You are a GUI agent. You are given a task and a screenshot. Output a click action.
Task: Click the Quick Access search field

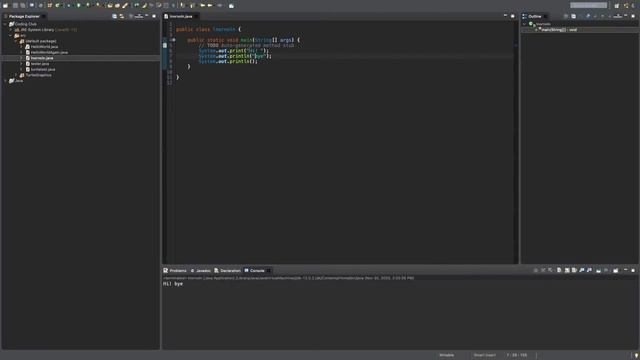point(589,5)
